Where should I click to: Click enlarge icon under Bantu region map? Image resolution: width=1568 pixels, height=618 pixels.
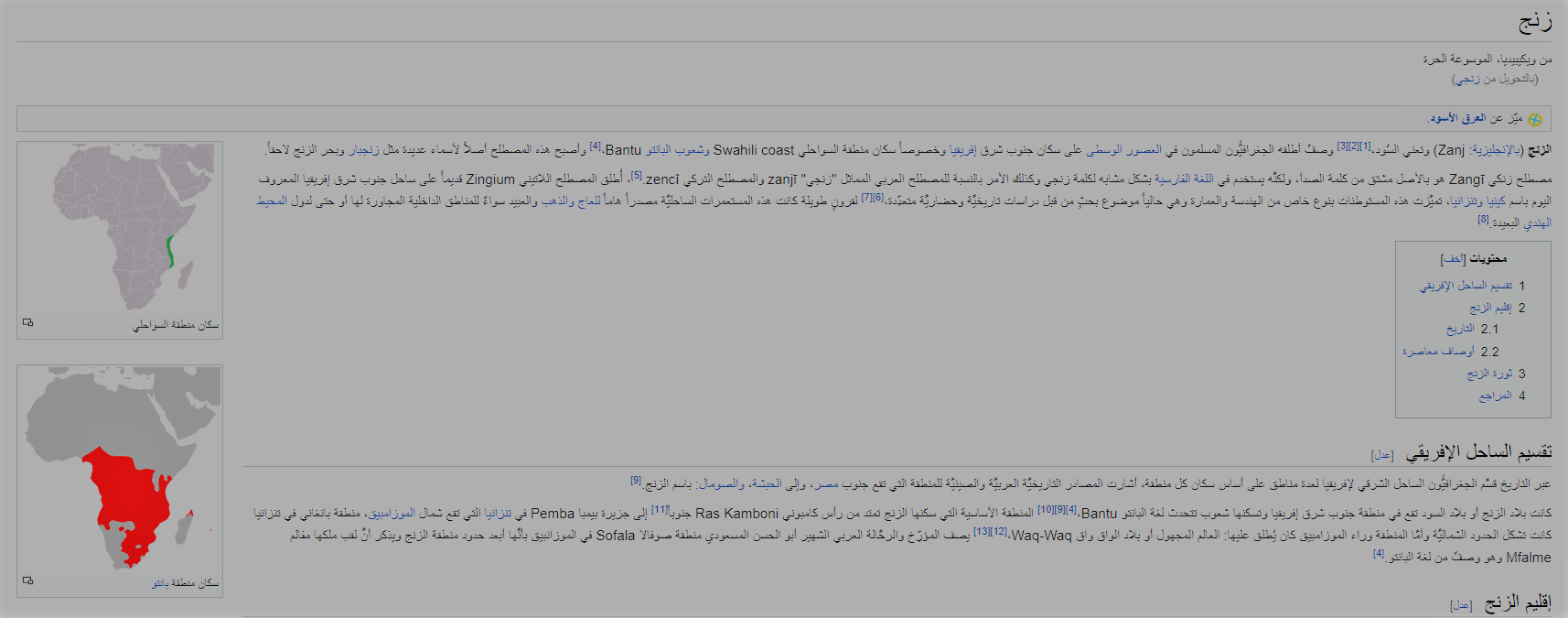pyautogui.click(x=28, y=581)
